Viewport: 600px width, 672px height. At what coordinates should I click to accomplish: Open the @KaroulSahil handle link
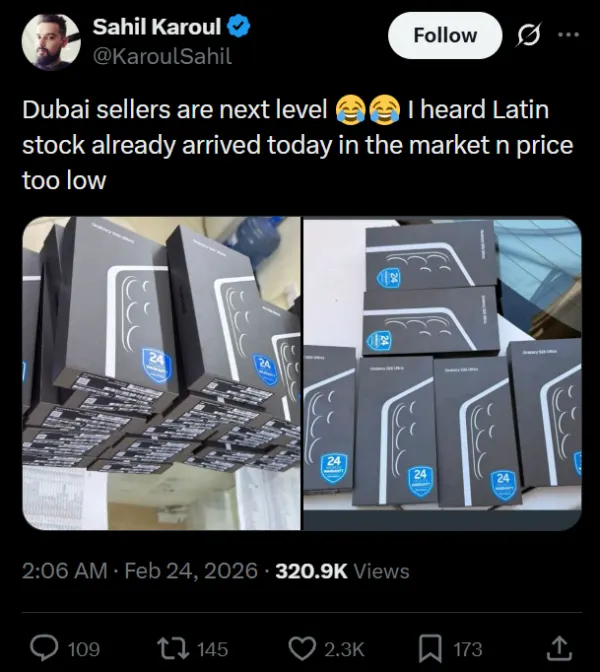161,56
